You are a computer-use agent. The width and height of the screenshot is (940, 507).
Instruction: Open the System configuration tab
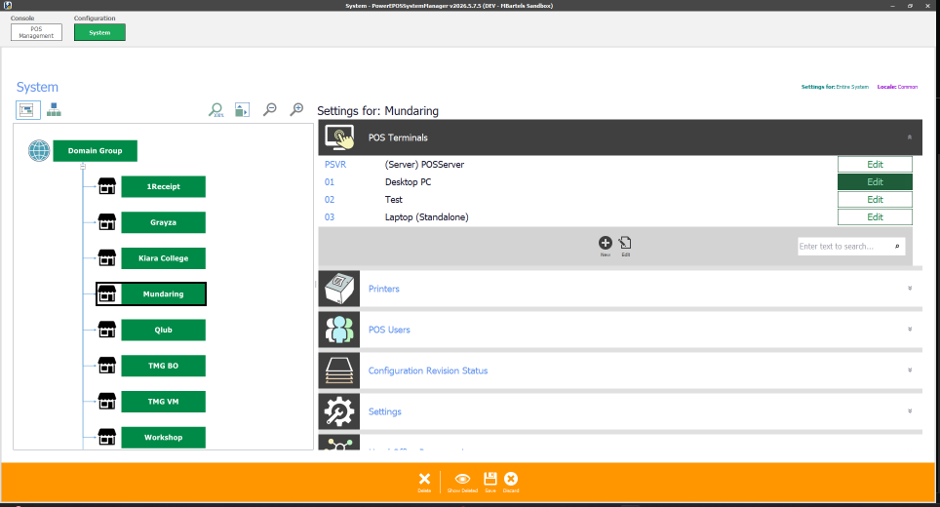(100, 32)
